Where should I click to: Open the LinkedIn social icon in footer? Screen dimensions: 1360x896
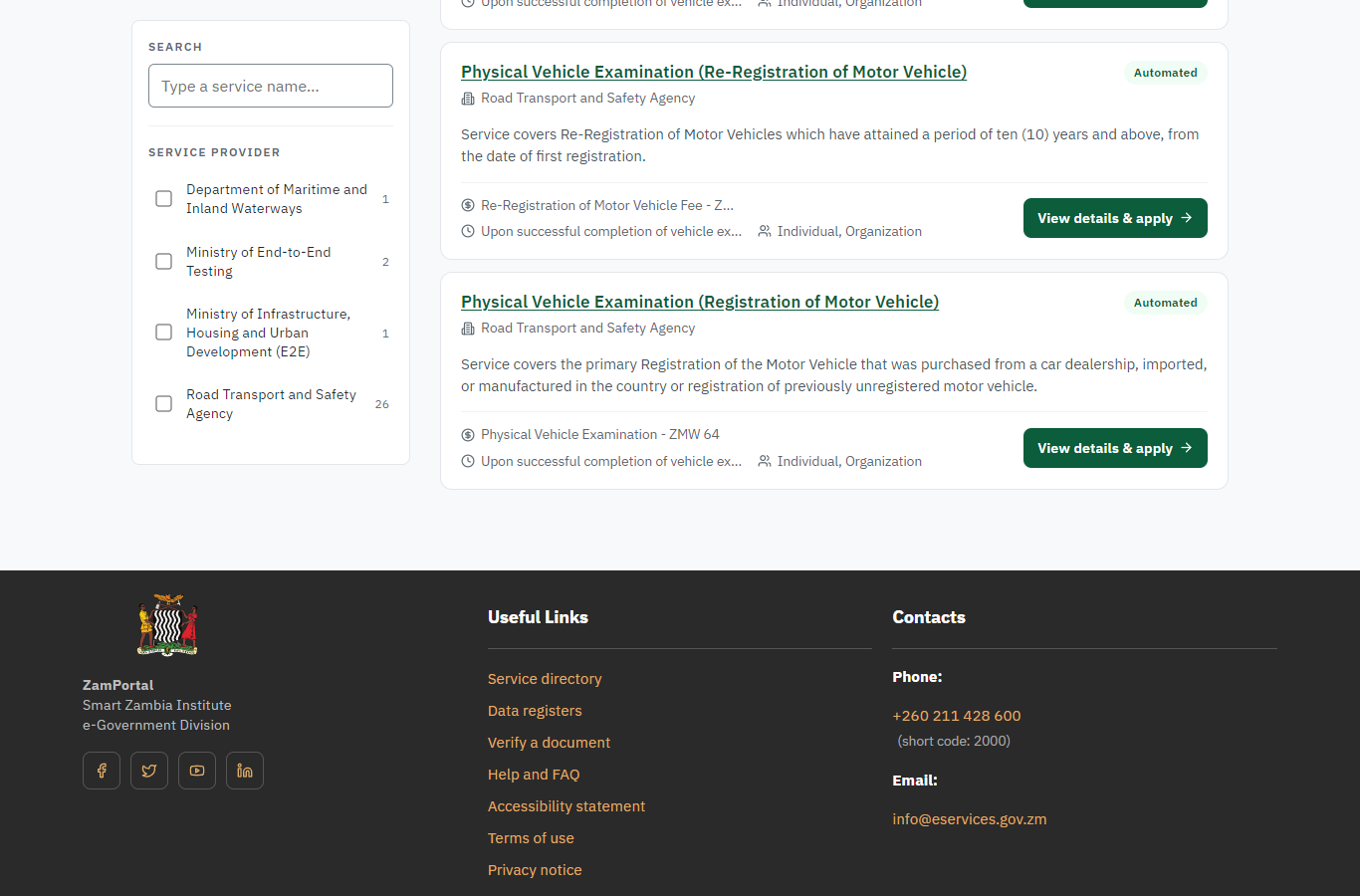tap(245, 771)
